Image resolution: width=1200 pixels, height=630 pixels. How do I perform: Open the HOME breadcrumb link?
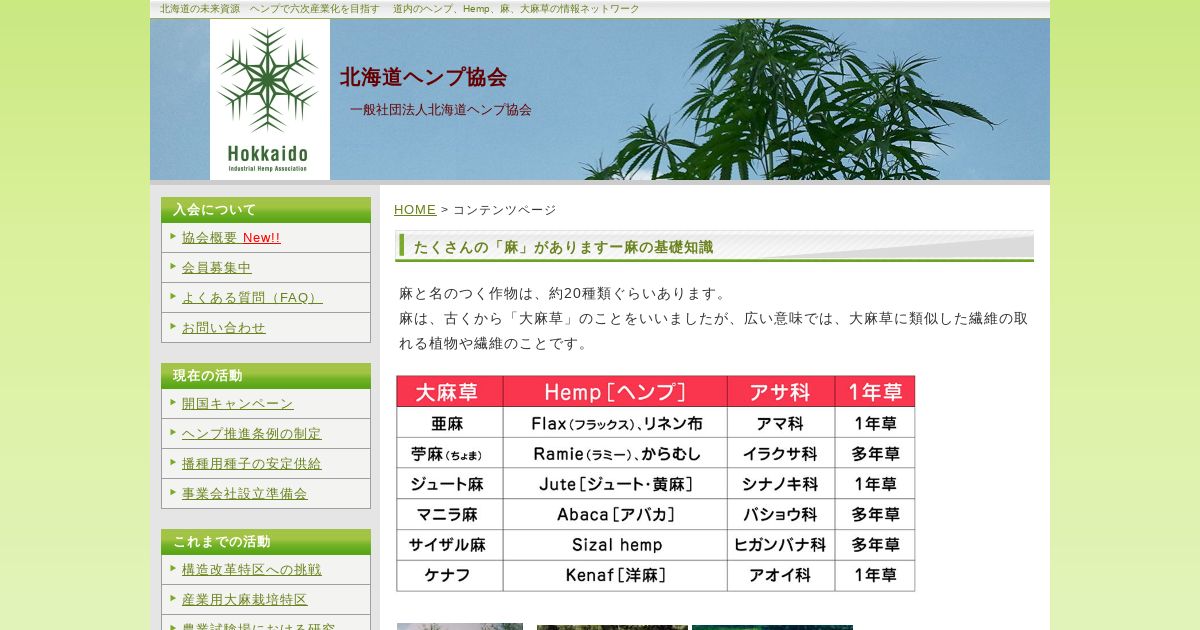[415, 210]
